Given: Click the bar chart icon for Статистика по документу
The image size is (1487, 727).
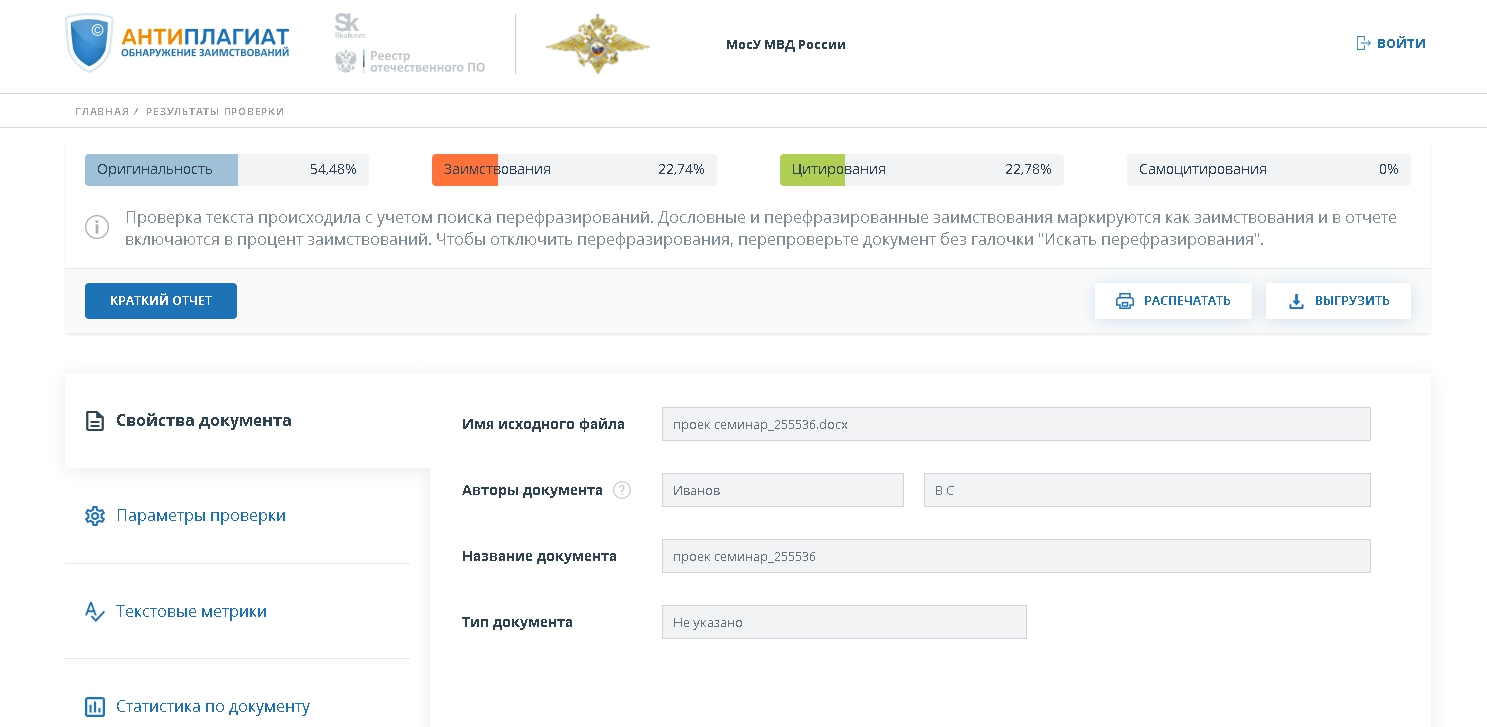Looking at the screenshot, I should tap(95, 707).
